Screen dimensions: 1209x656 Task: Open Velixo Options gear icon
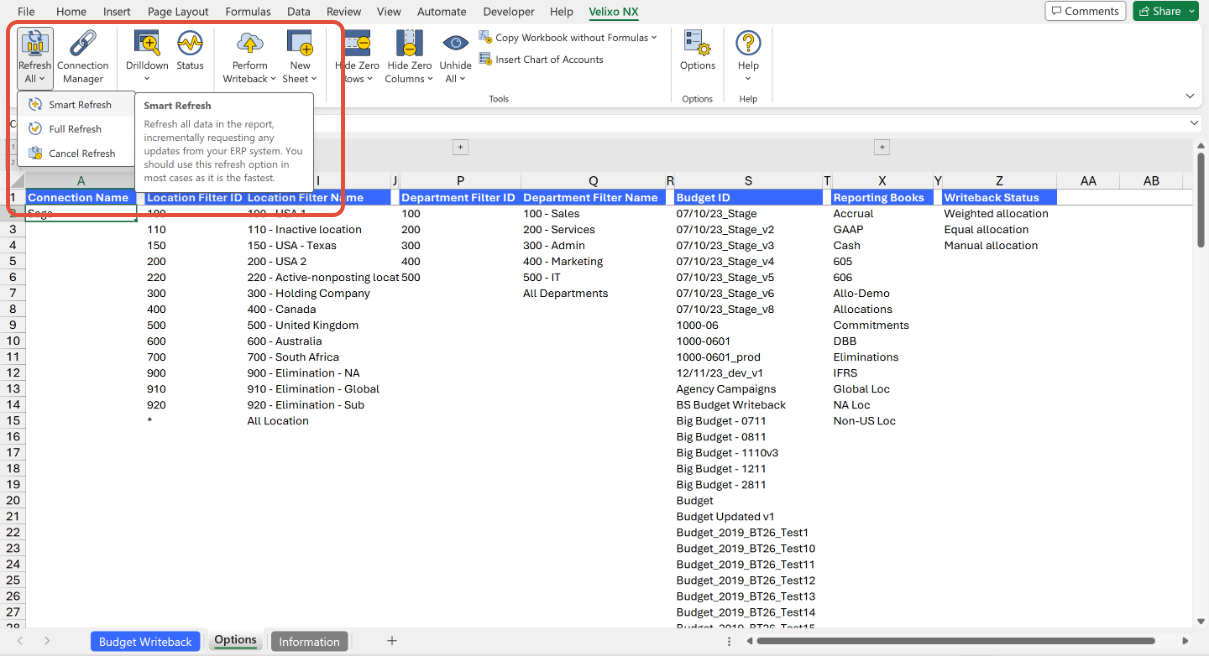pos(697,45)
